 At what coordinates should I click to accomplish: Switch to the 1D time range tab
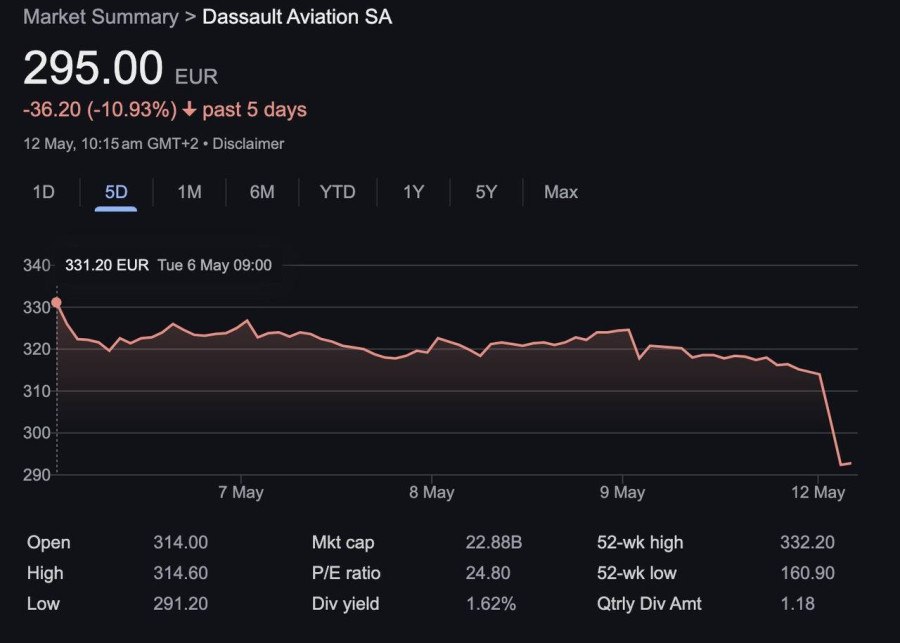[x=43, y=192]
